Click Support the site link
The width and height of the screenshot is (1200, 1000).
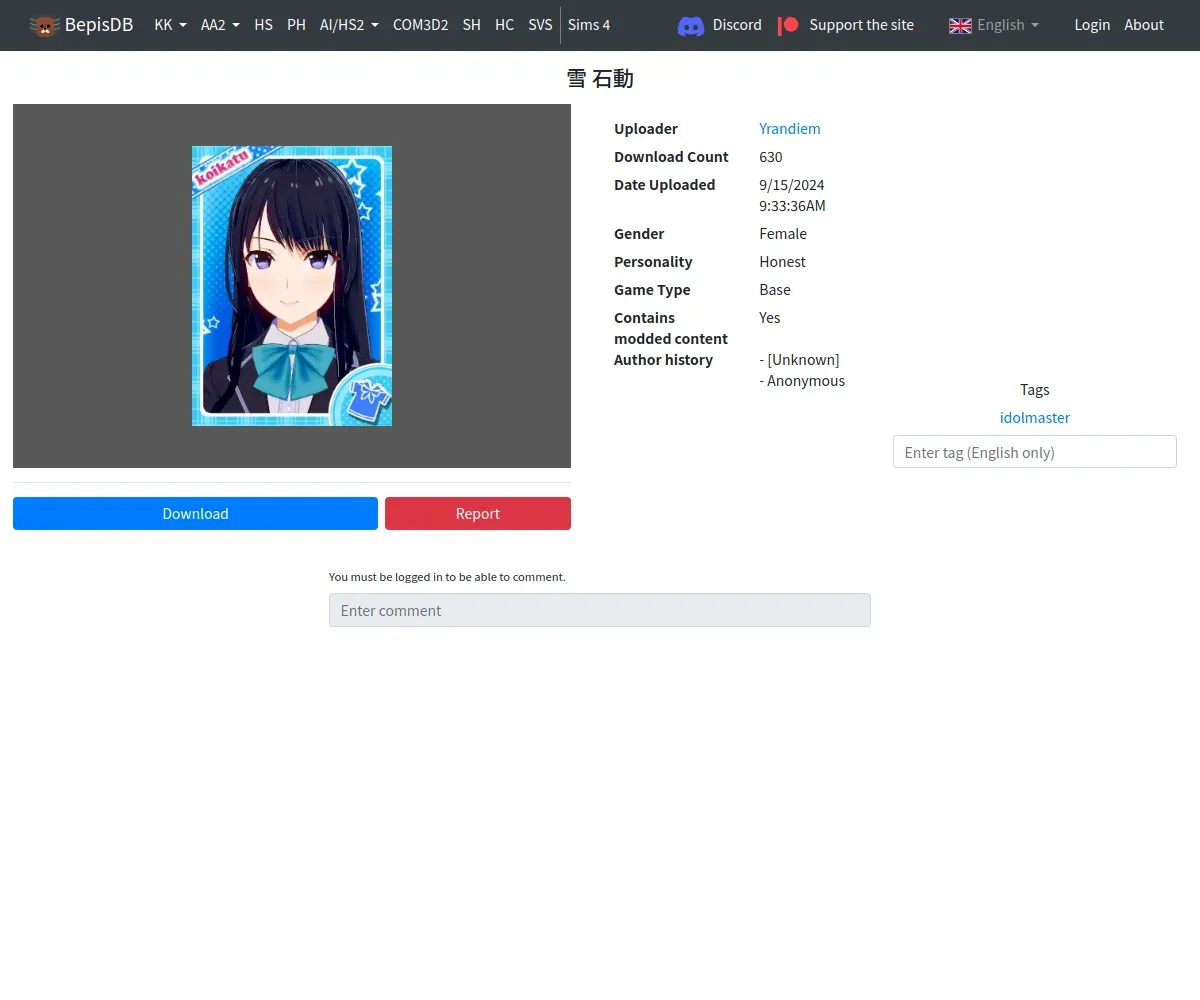(x=861, y=25)
